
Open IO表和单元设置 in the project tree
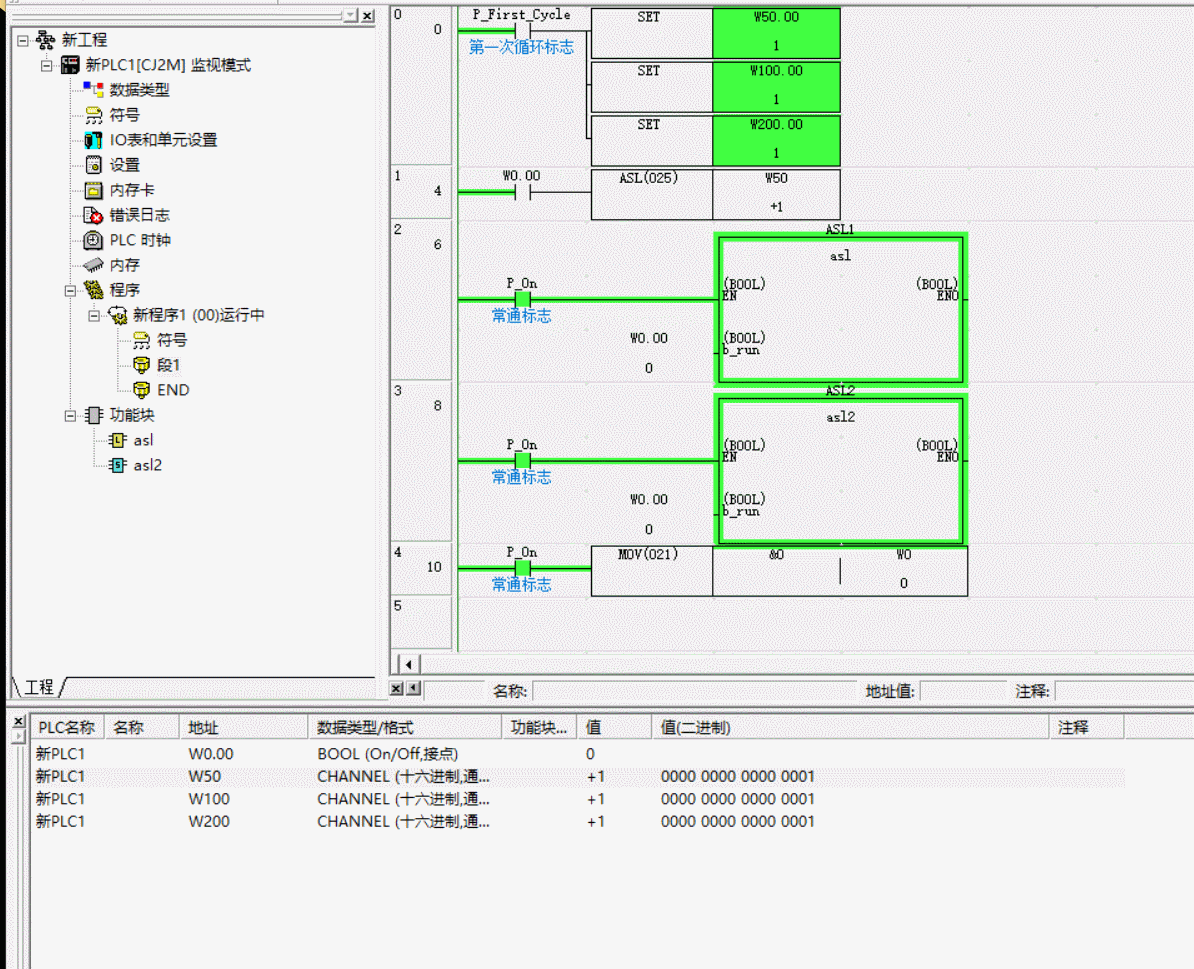point(162,140)
